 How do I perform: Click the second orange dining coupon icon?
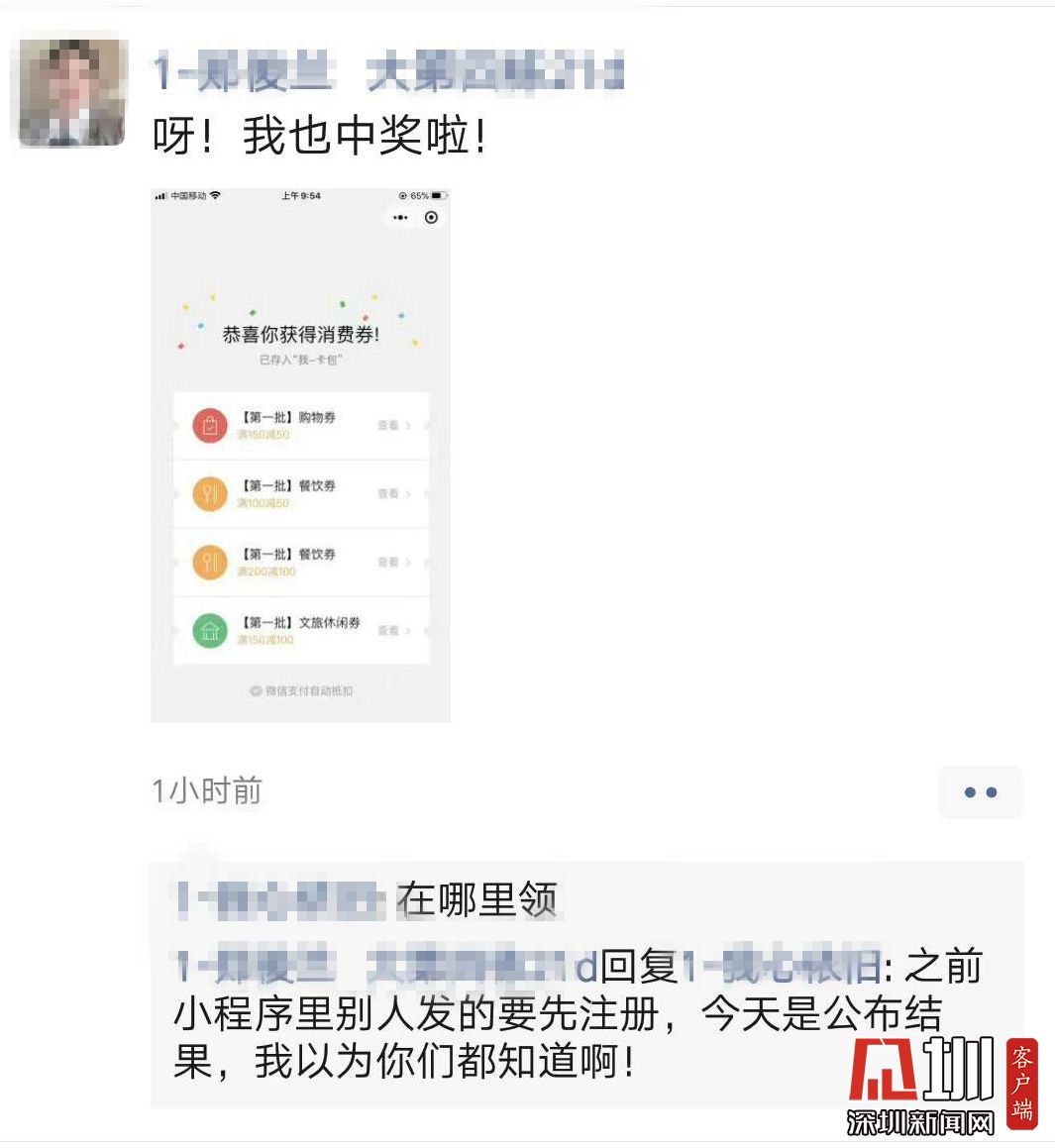pos(210,563)
